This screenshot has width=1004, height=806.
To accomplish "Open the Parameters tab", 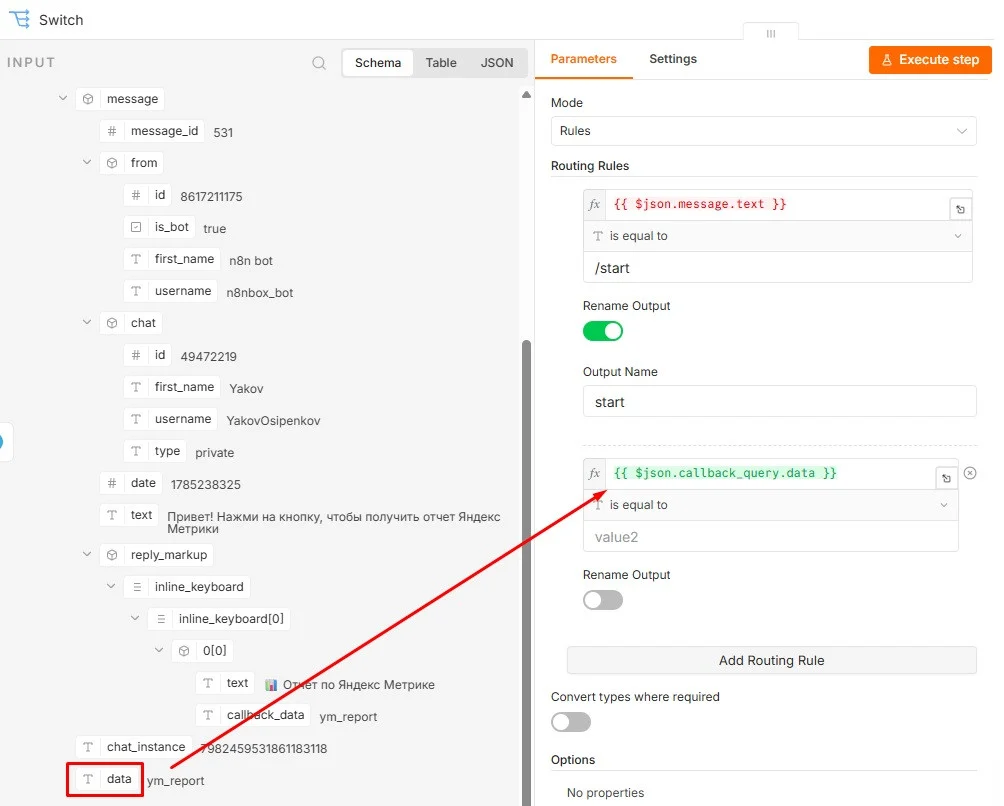I will 583,59.
